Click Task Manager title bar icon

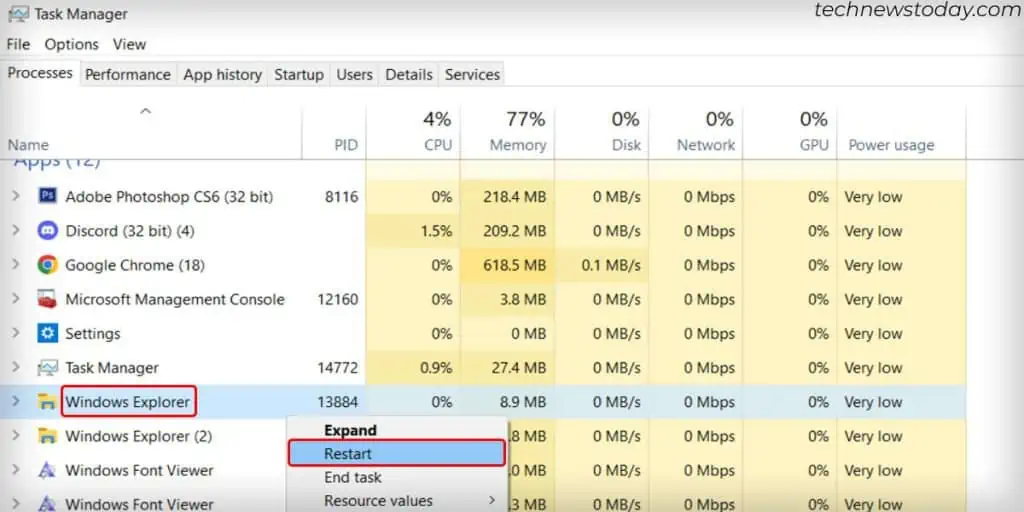19,14
